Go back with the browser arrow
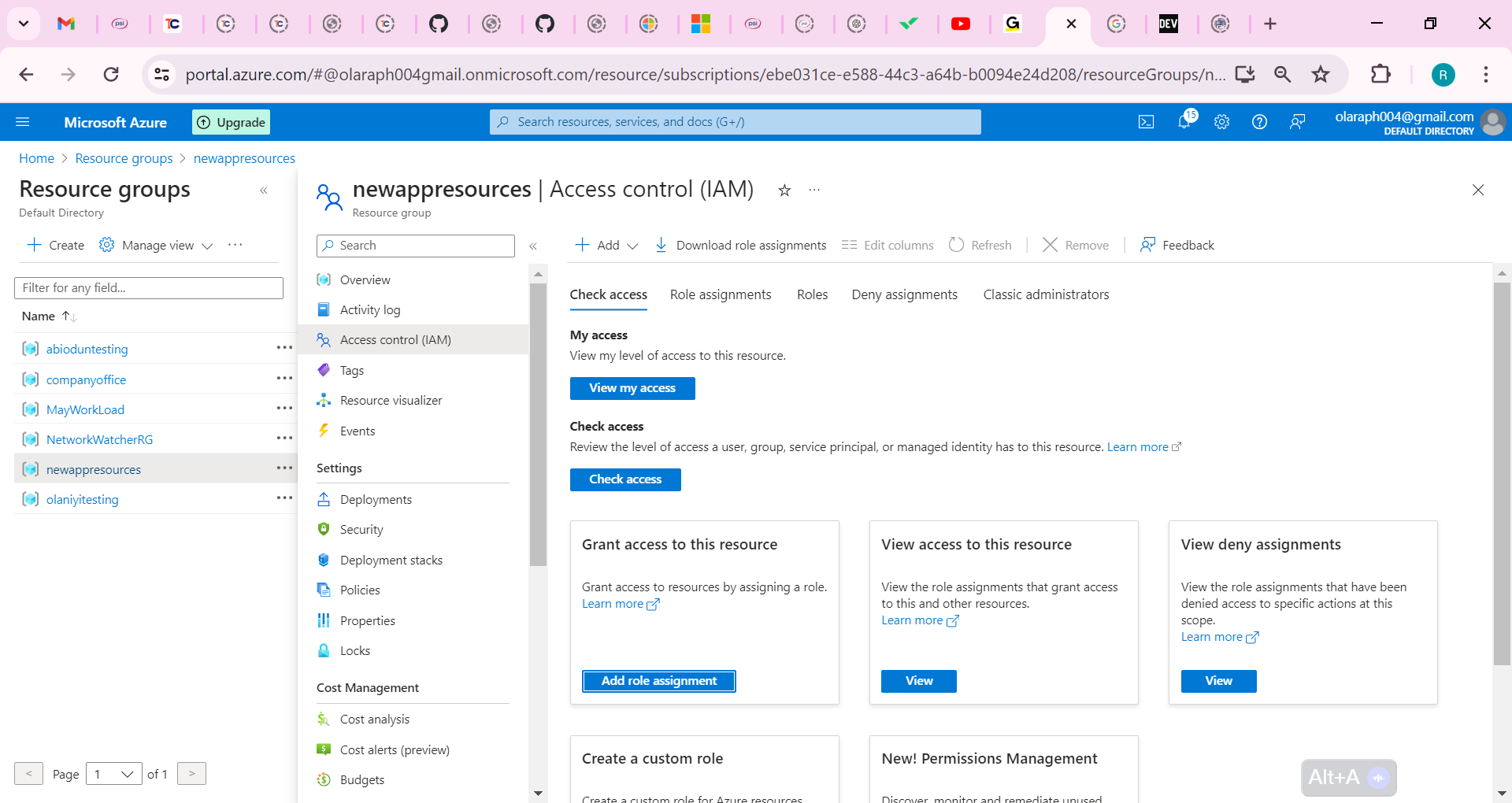This screenshot has width=1512, height=803. 26,74
